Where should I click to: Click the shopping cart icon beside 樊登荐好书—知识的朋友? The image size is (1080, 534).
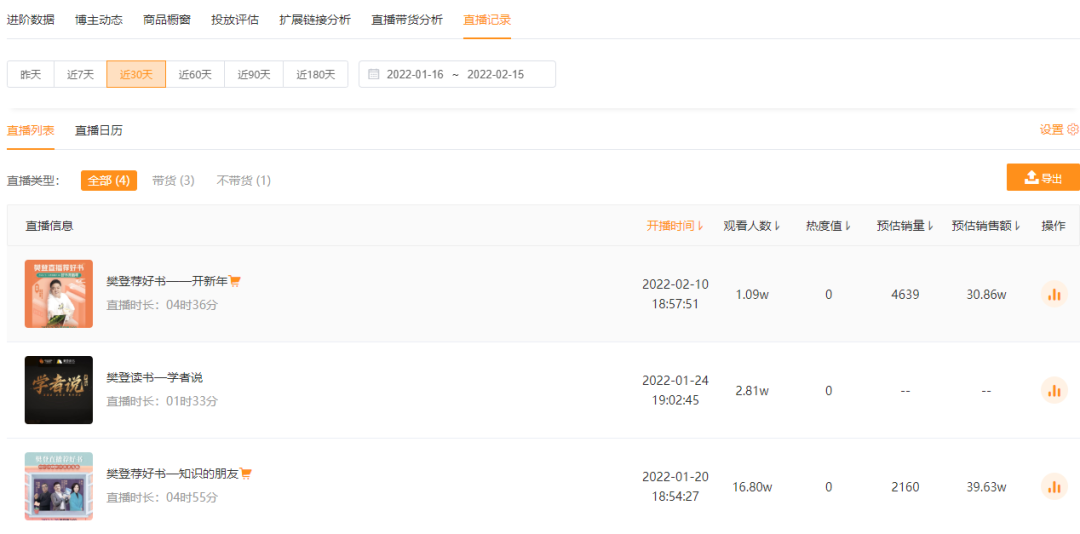[246, 474]
